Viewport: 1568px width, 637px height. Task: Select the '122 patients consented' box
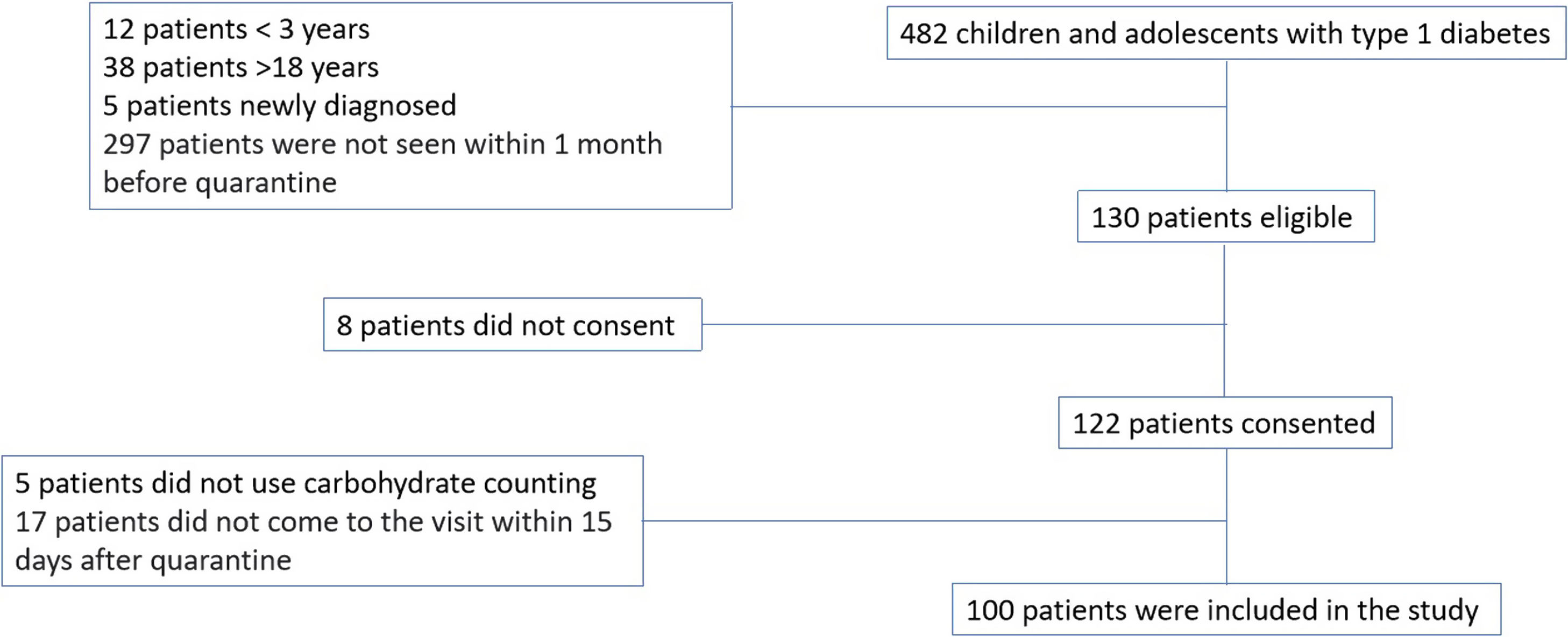click(x=1224, y=424)
